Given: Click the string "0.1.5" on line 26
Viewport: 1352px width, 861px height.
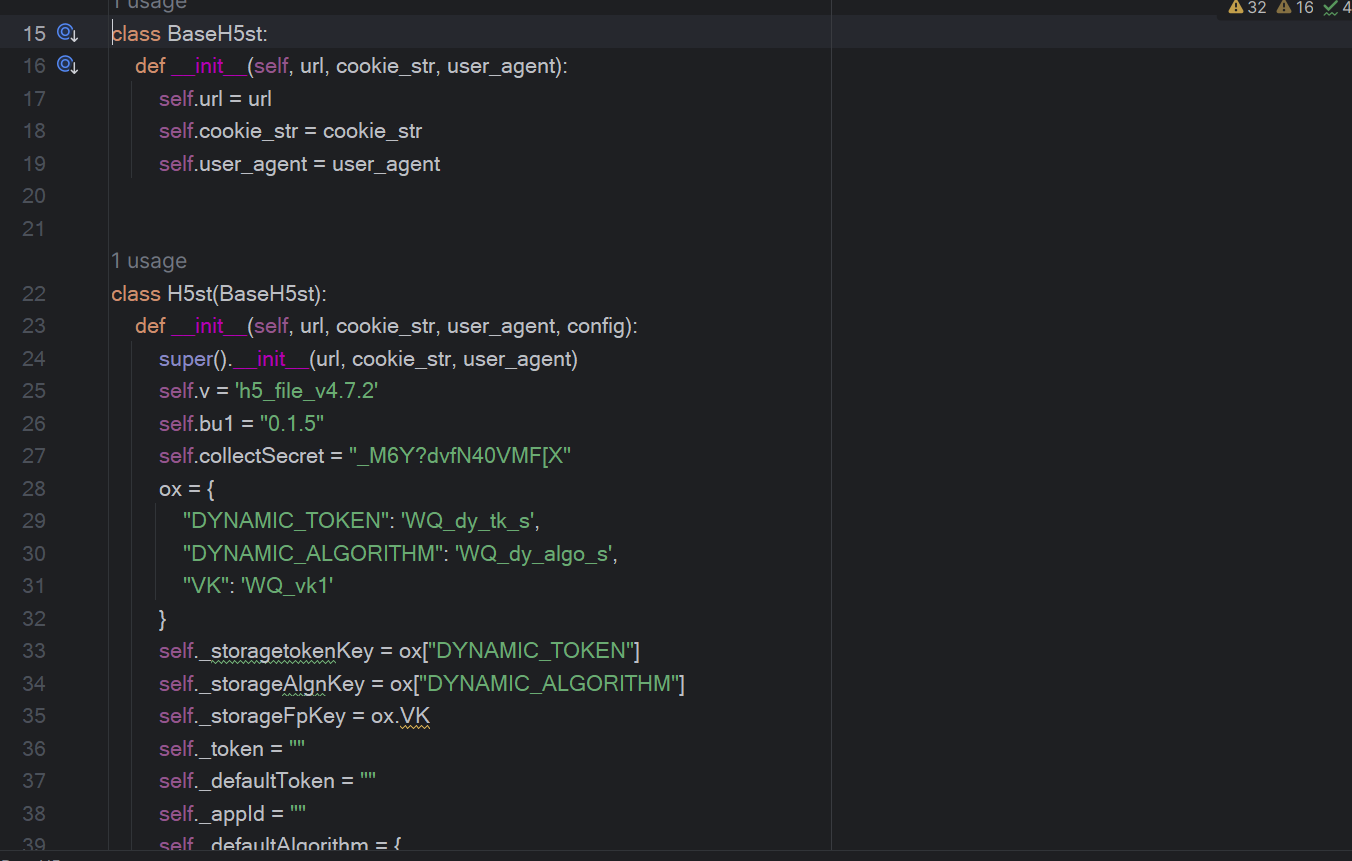Looking at the screenshot, I should [291, 424].
